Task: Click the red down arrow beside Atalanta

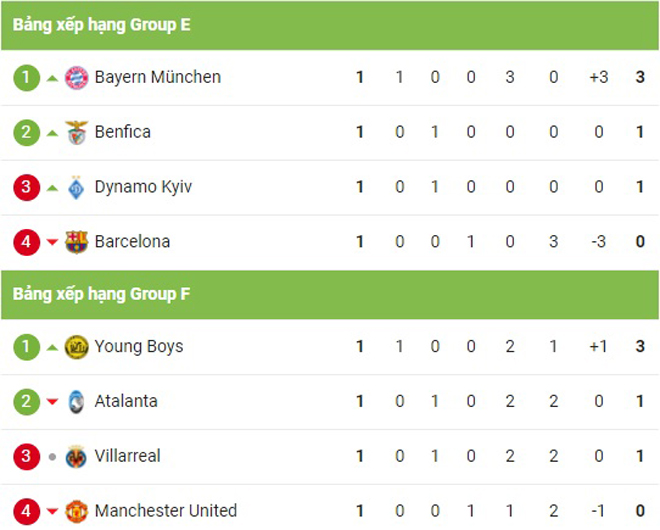Action: pos(52,402)
